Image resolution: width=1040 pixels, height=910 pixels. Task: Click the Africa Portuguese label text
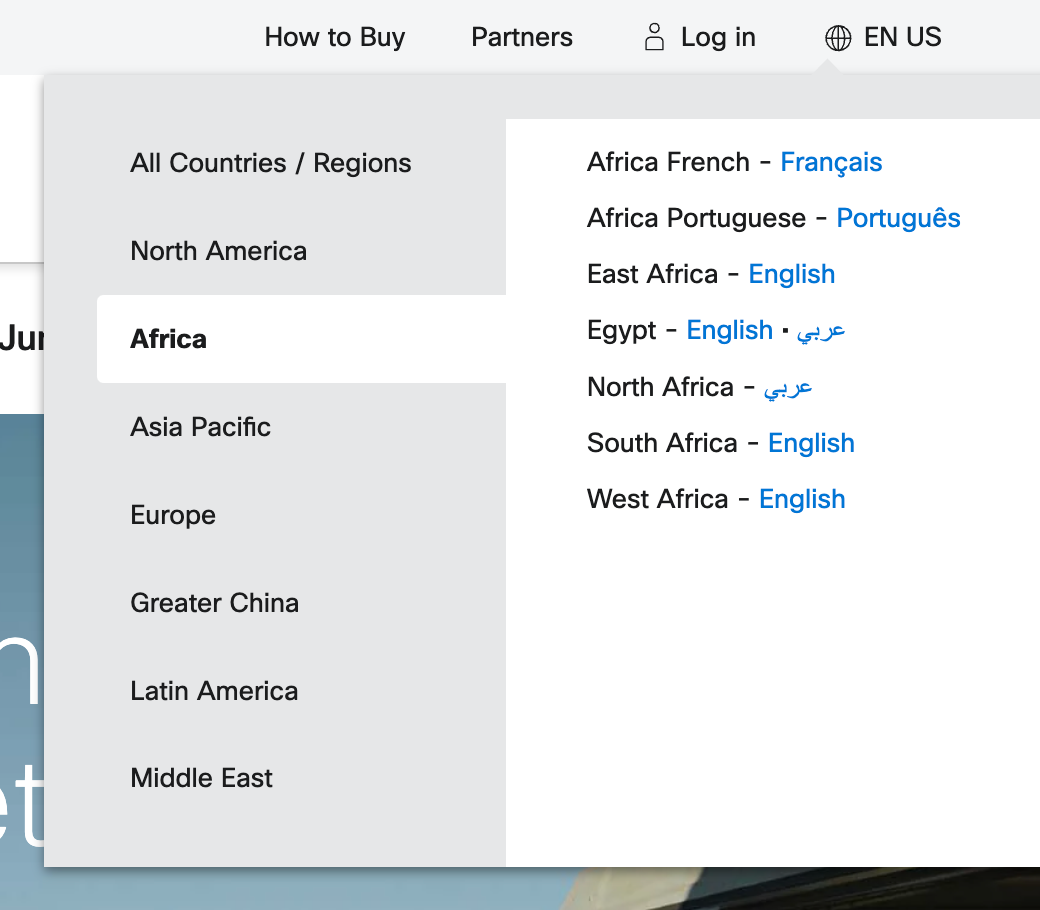point(696,218)
